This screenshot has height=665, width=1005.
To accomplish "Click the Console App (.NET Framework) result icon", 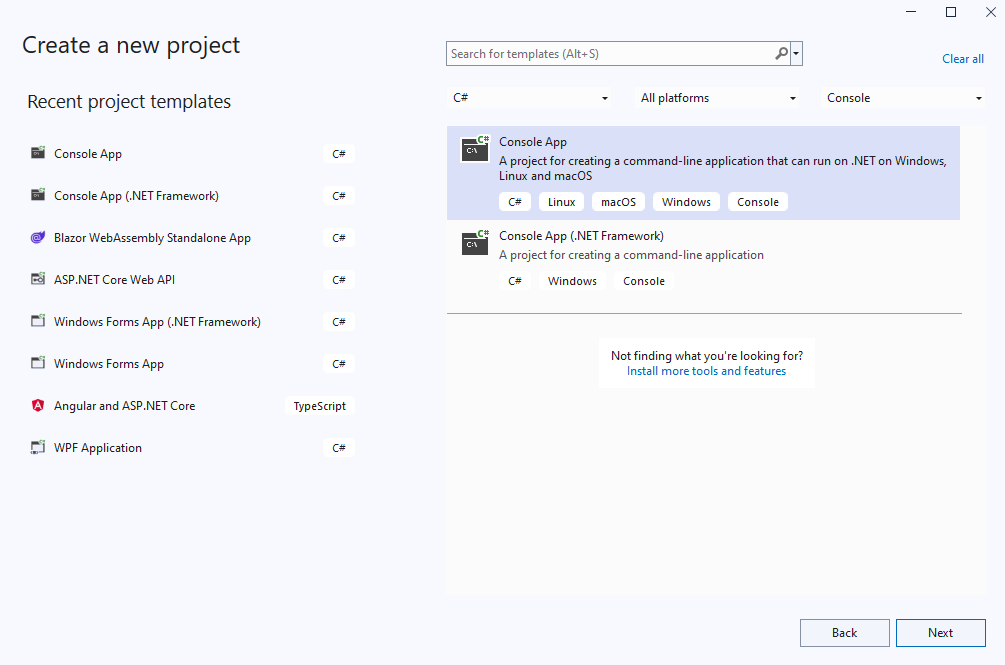I will pos(475,243).
